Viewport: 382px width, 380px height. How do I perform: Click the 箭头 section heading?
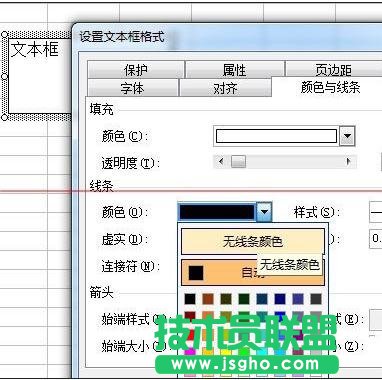coord(102,293)
